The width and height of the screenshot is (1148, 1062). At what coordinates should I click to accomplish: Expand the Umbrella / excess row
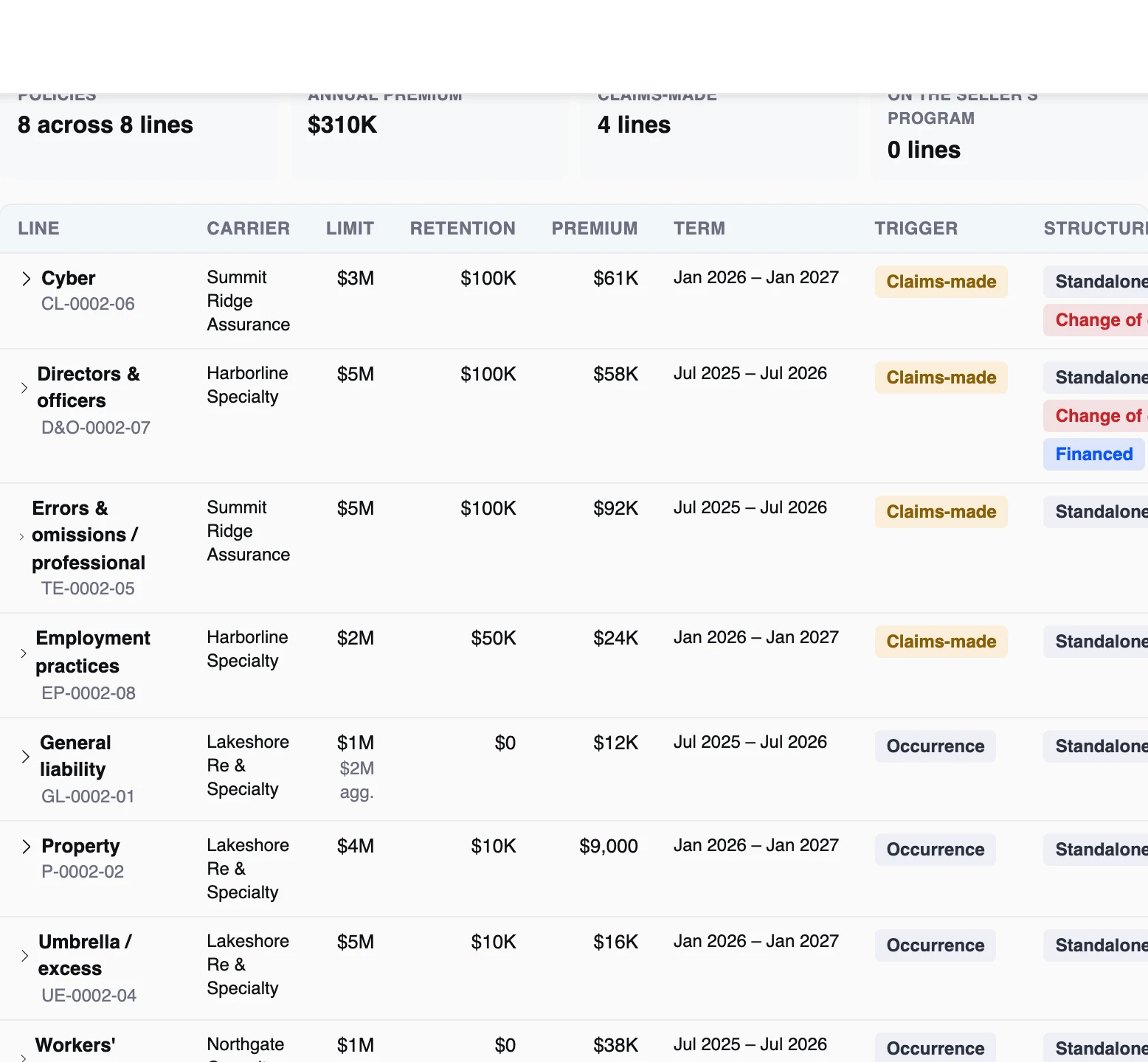coord(24,956)
